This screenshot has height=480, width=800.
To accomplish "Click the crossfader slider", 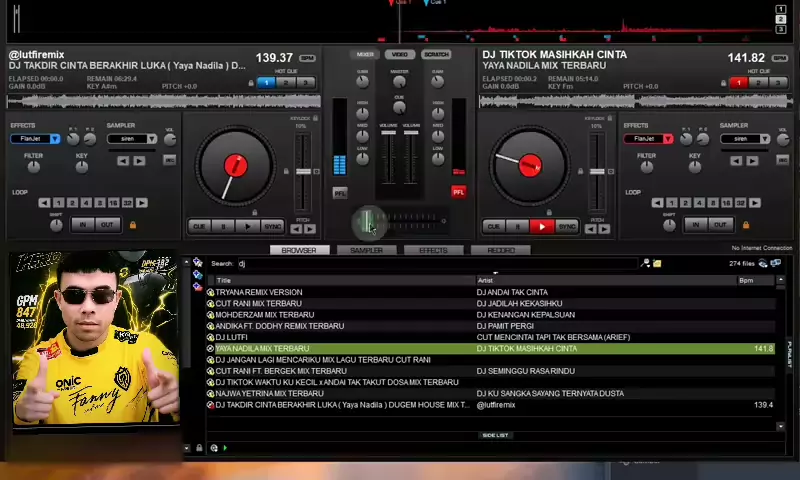I will tap(369, 220).
